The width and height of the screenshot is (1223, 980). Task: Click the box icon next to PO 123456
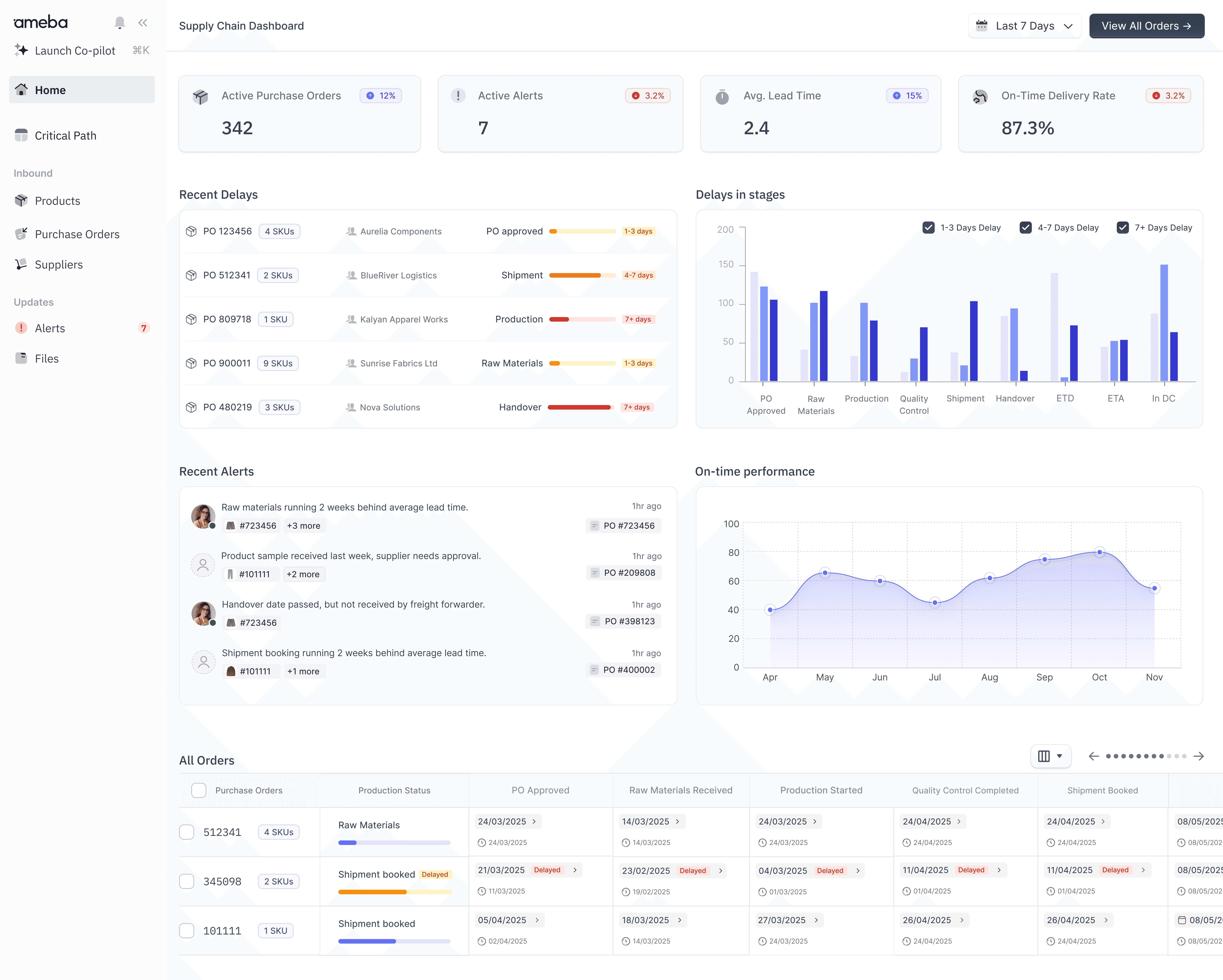[191, 231]
